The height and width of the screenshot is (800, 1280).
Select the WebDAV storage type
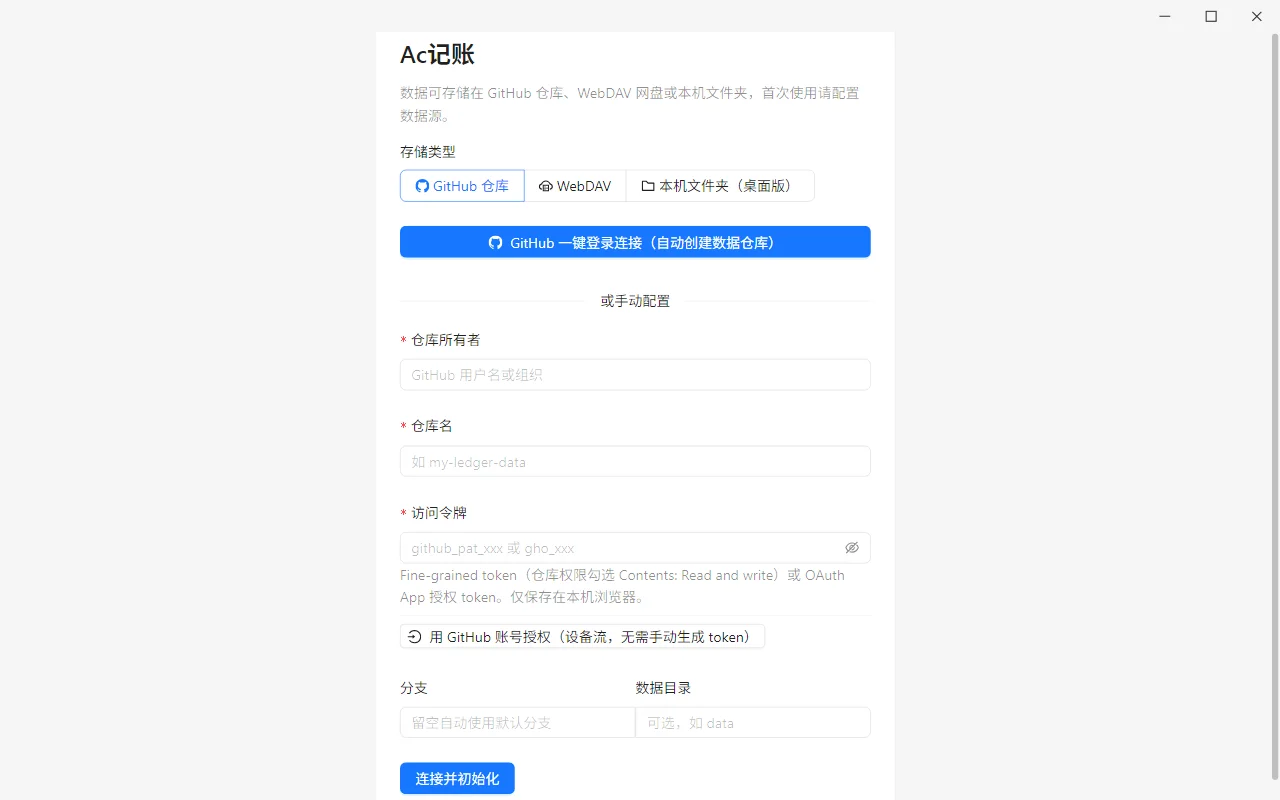(x=575, y=186)
